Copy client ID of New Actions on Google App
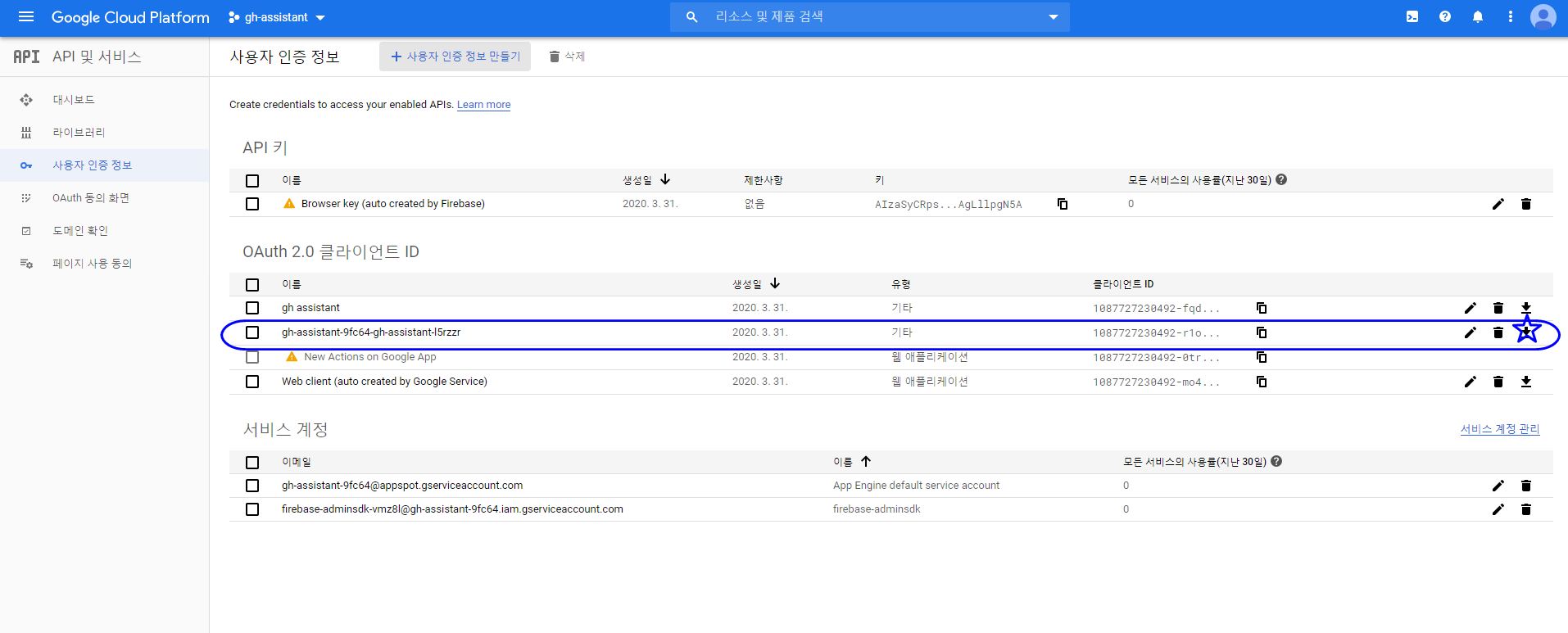Screen dimensions: 1568x633 [1262, 357]
